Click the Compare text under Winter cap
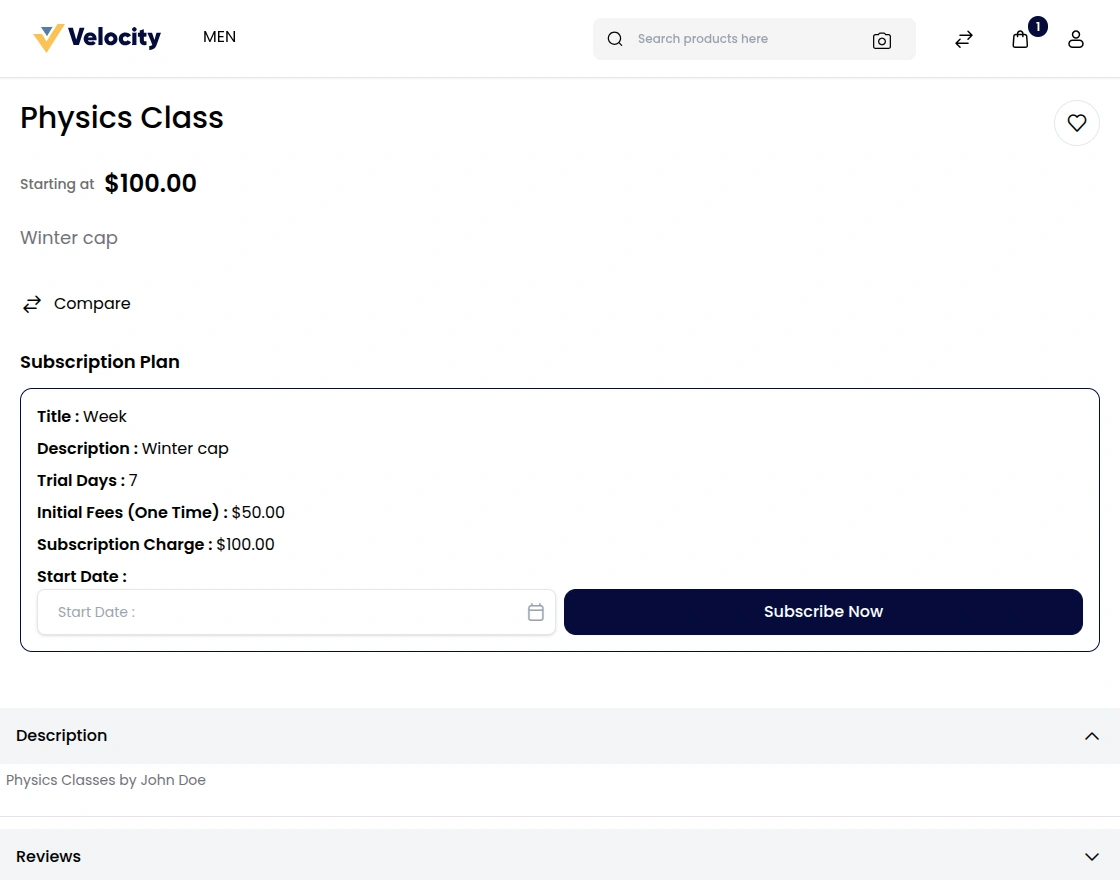The width and height of the screenshot is (1120, 880). tap(92, 304)
